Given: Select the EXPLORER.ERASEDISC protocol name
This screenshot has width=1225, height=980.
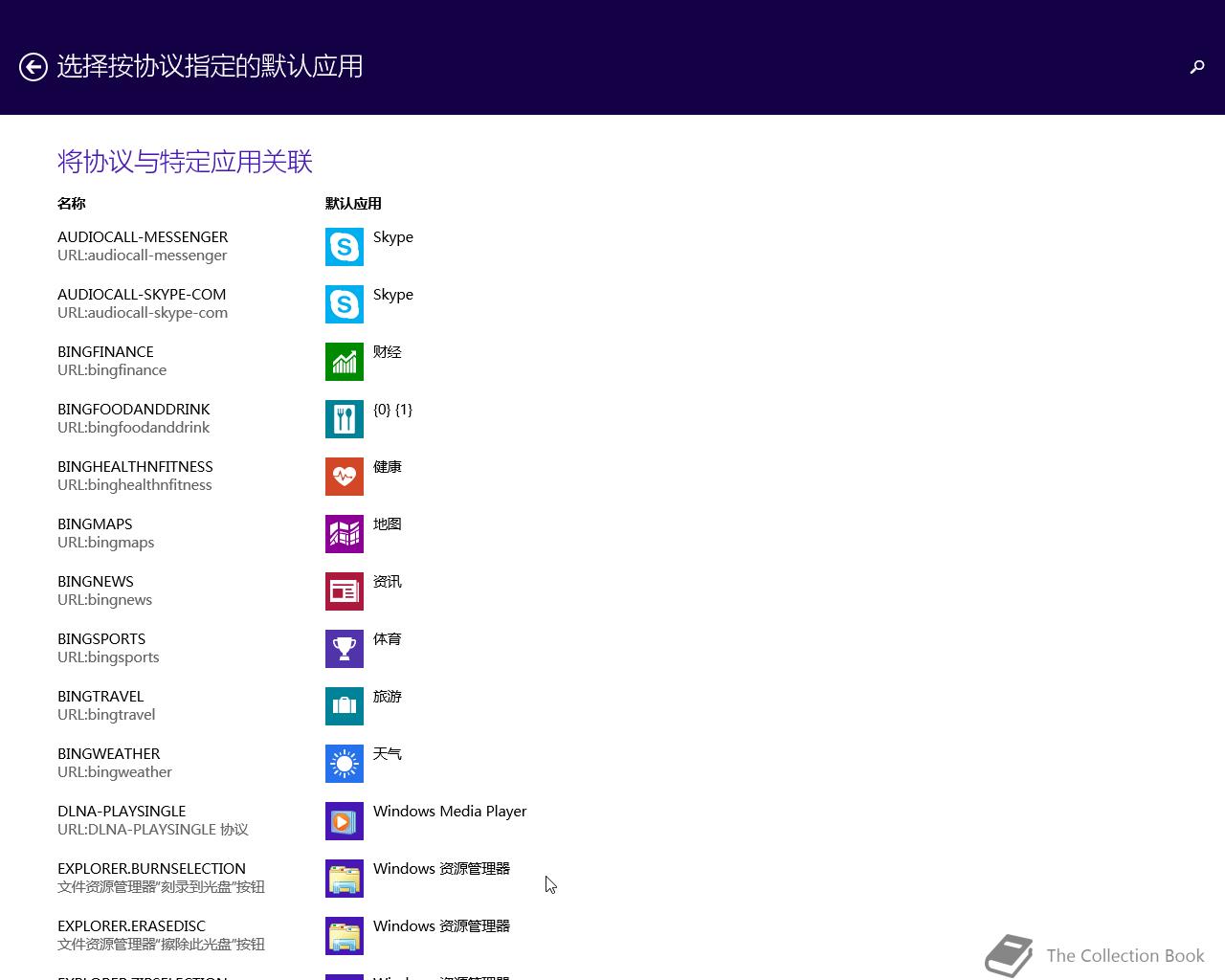Looking at the screenshot, I should tap(132, 926).
